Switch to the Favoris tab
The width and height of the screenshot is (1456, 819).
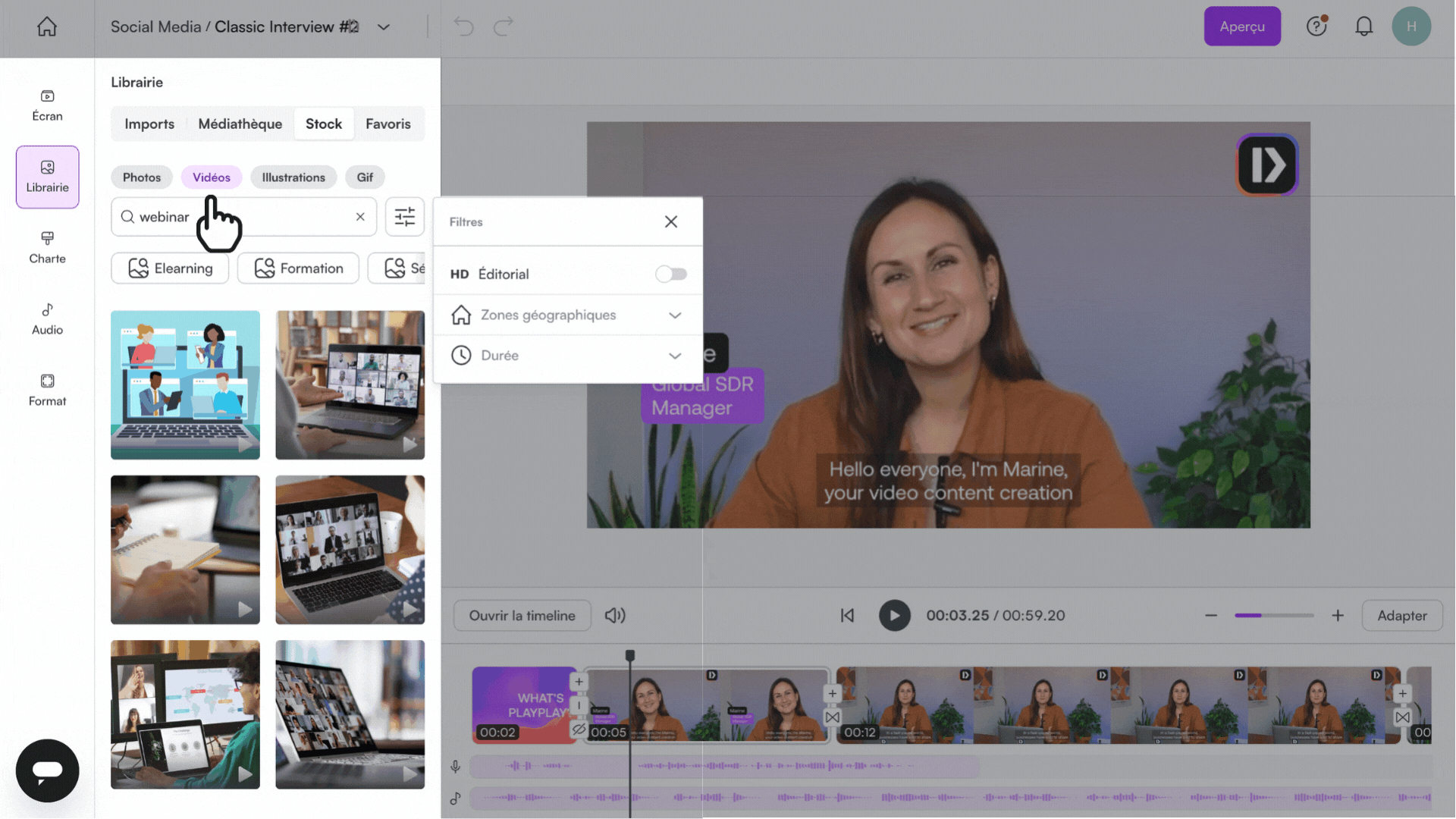pos(388,124)
